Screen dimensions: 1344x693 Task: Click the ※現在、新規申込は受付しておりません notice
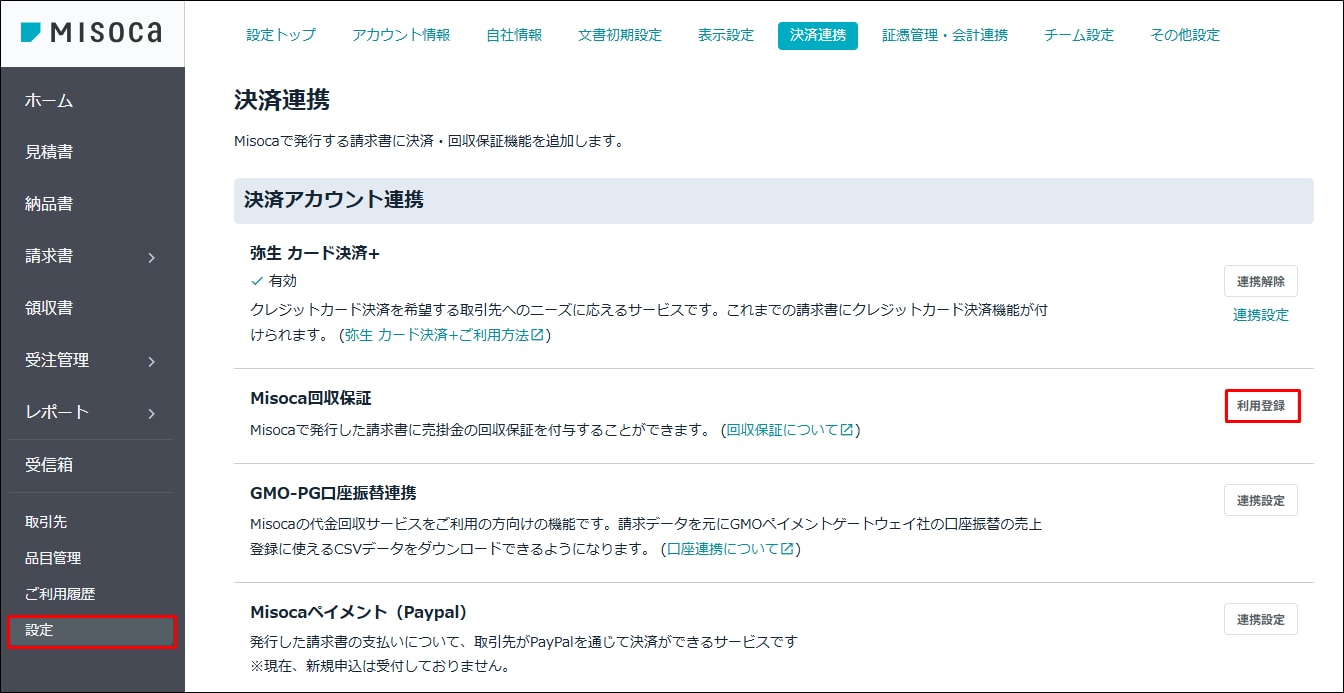click(380, 665)
